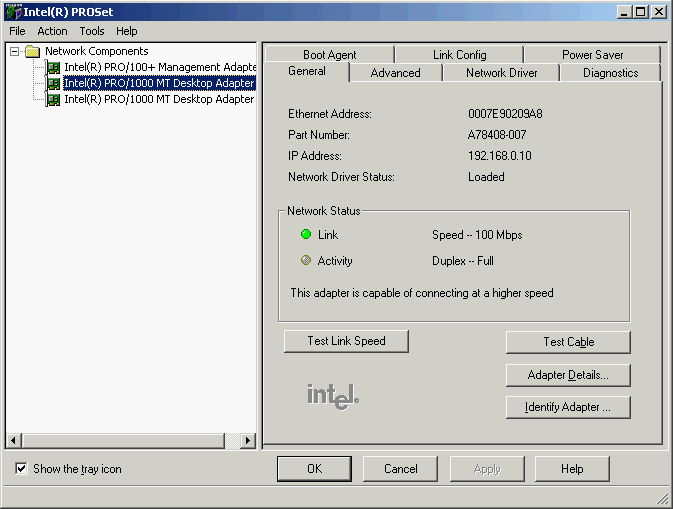Click the Intel PROSet title bar icon
This screenshot has width=673, height=509.
coord(14,12)
